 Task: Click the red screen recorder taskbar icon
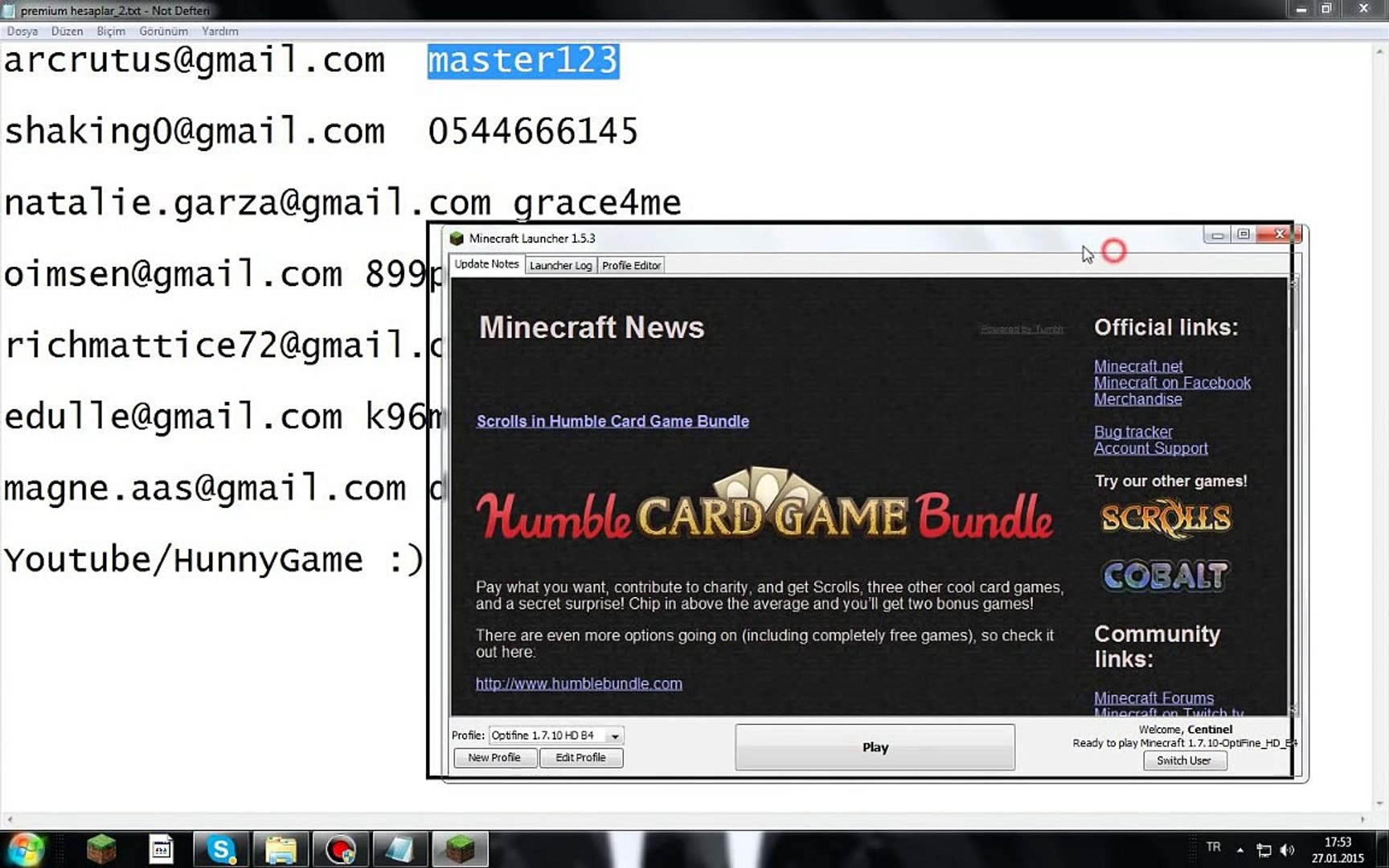tap(340, 850)
